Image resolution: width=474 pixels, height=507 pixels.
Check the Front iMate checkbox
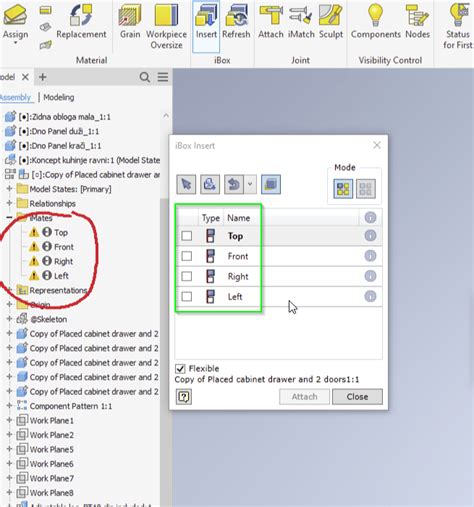click(x=187, y=256)
